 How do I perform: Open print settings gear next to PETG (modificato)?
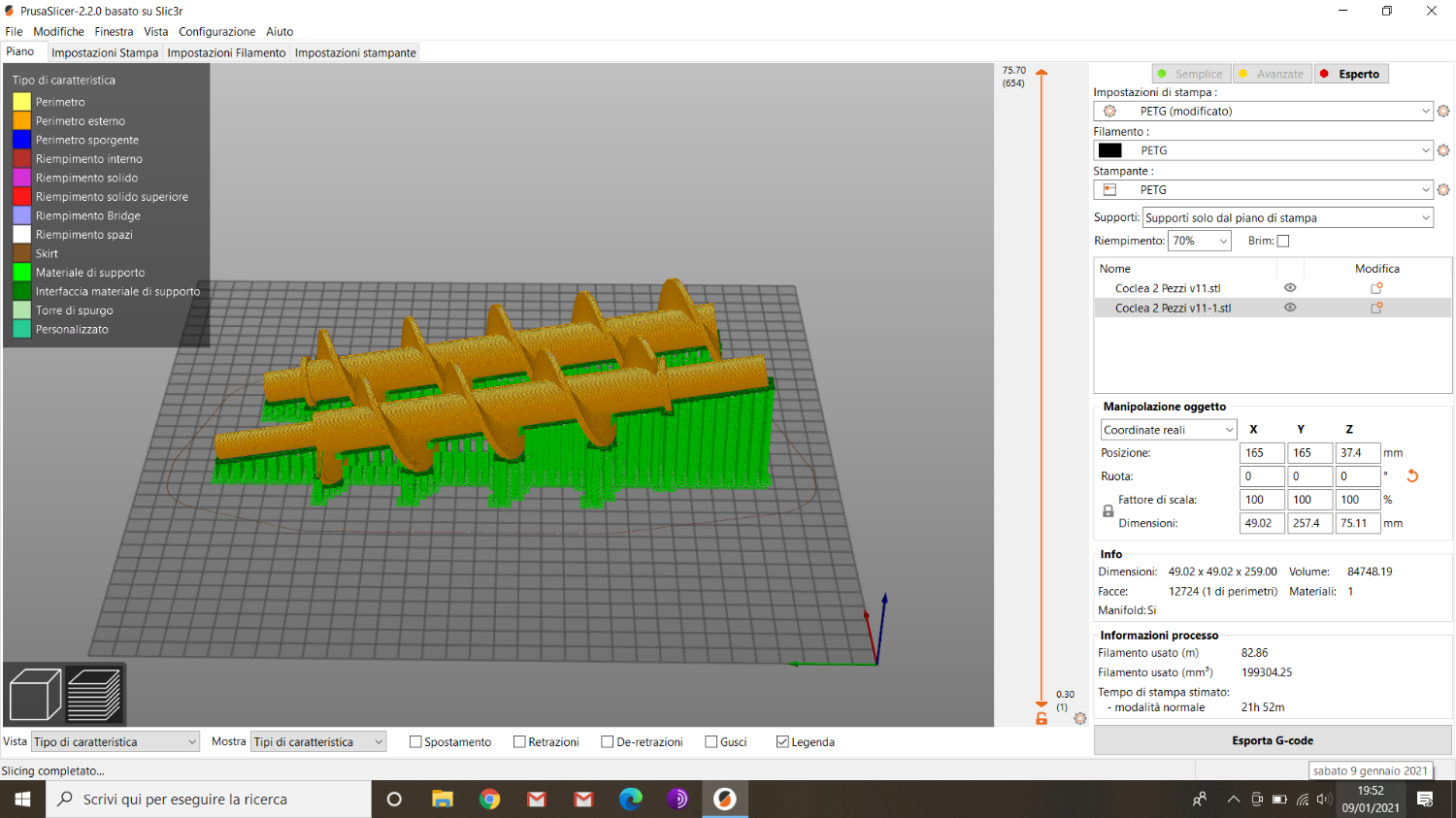coord(1443,112)
